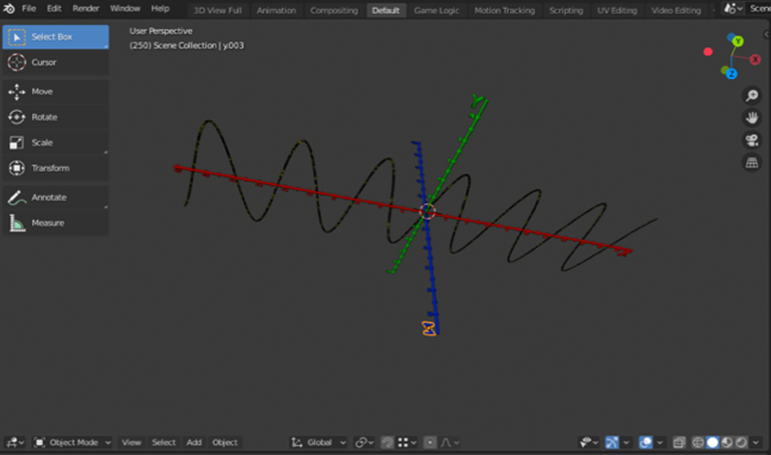Toggle X-ray display in viewport header
Viewport: 771px width, 455px height.
click(x=679, y=442)
